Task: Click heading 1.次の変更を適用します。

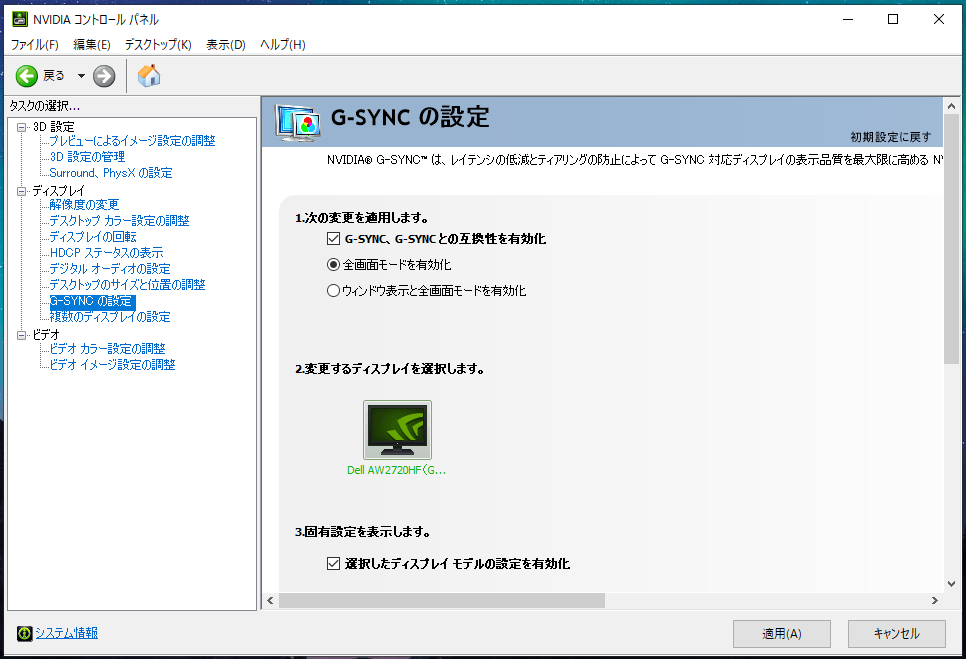Action: (362, 217)
